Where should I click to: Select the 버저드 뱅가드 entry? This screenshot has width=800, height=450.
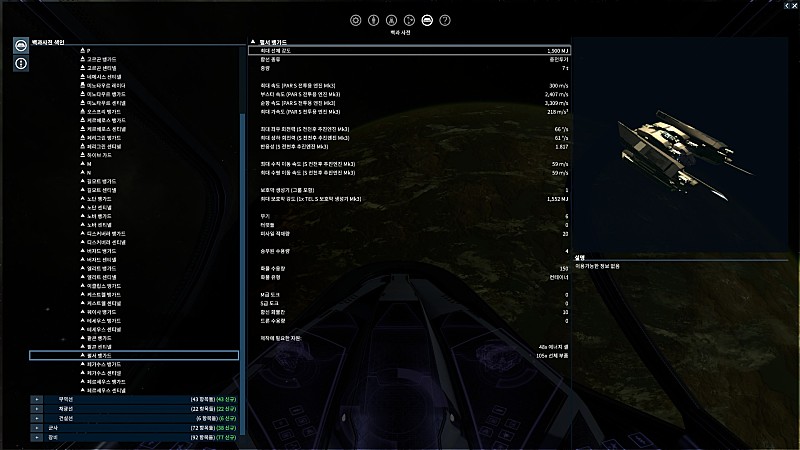102,251
